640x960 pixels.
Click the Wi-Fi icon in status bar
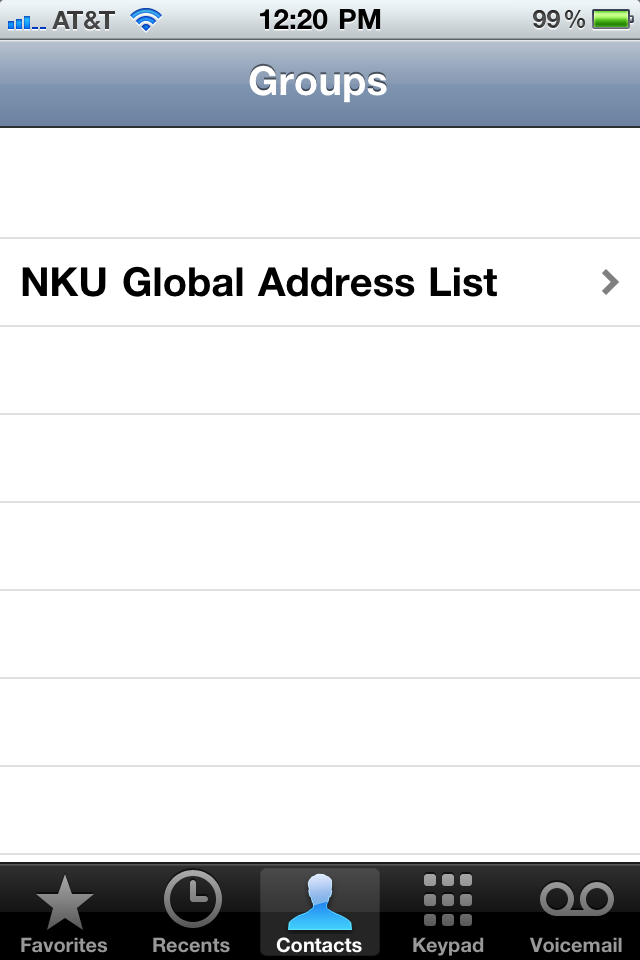[146, 20]
